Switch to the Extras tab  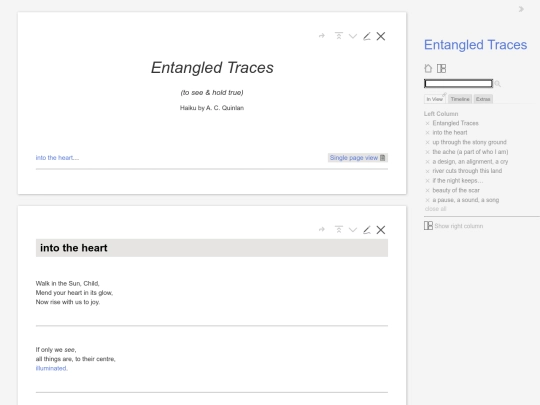click(x=483, y=99)
